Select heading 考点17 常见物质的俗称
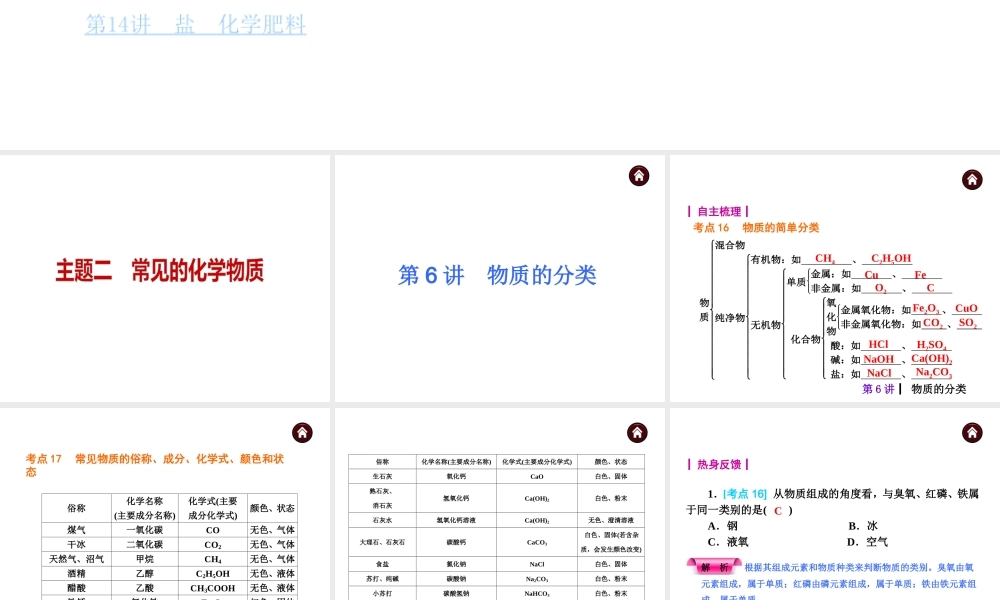 click(x=155, y=465)
